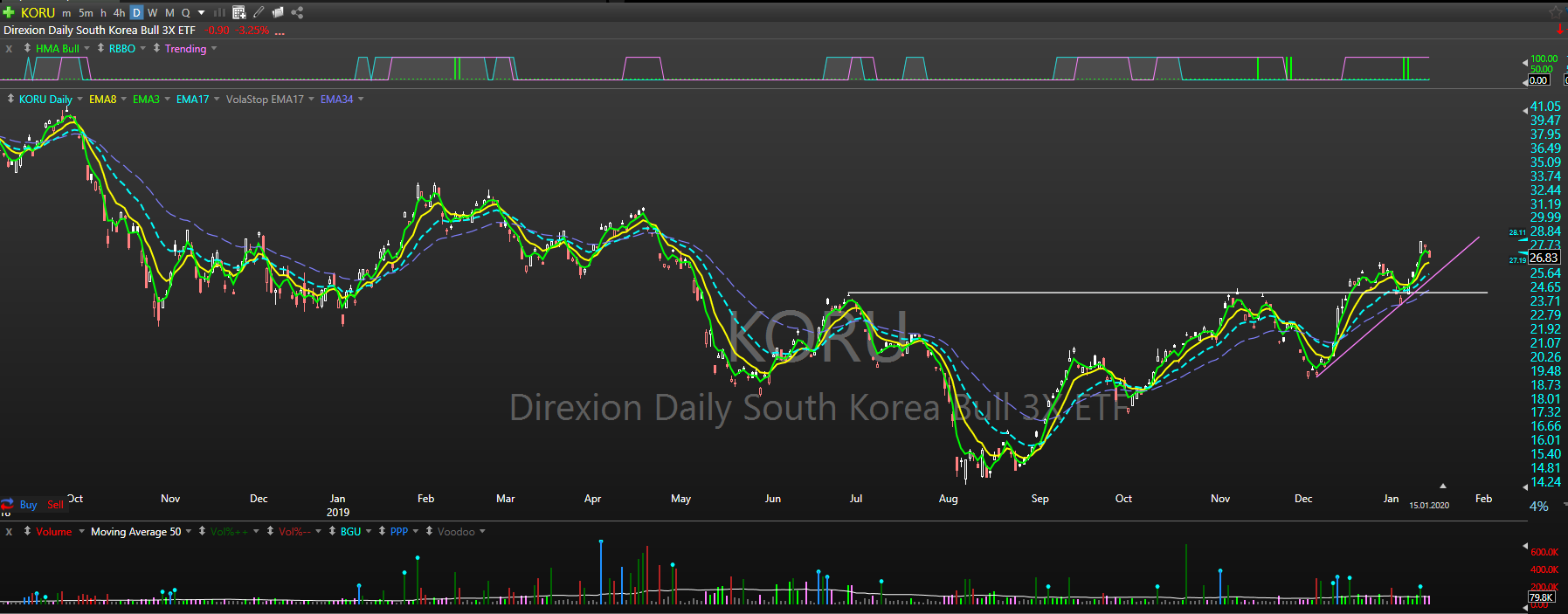This screenshot has height=614, width=1568.
Task: Expand the timeframe dropdown arrow after Q
Action: tap(202, 12)
